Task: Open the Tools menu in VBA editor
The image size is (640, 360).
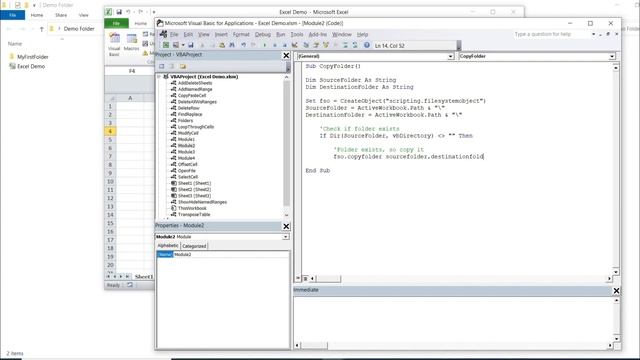Action: (297, 34)
